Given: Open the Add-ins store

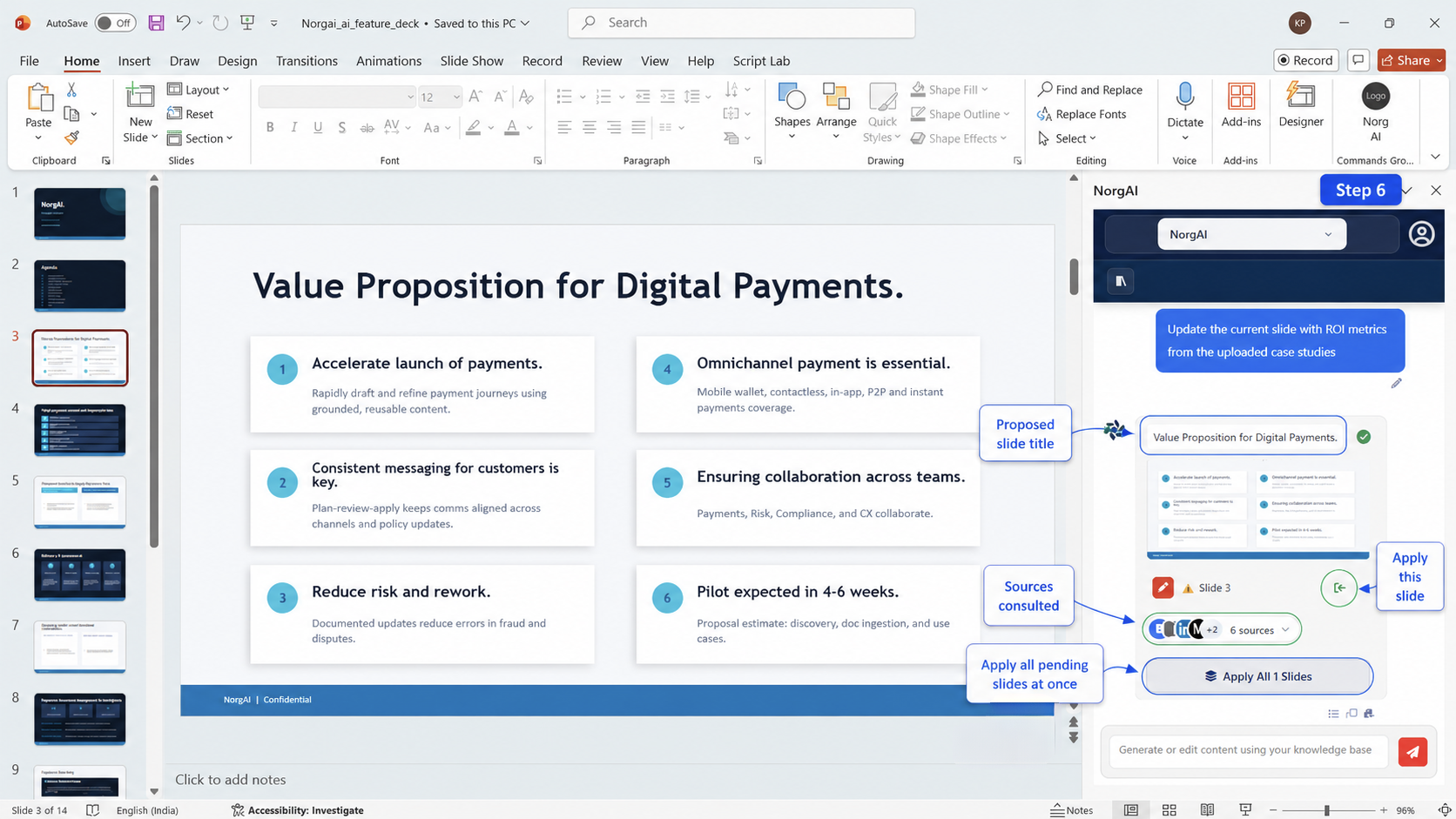Looking at the screenshot, I should click(x=1241, y=106).
